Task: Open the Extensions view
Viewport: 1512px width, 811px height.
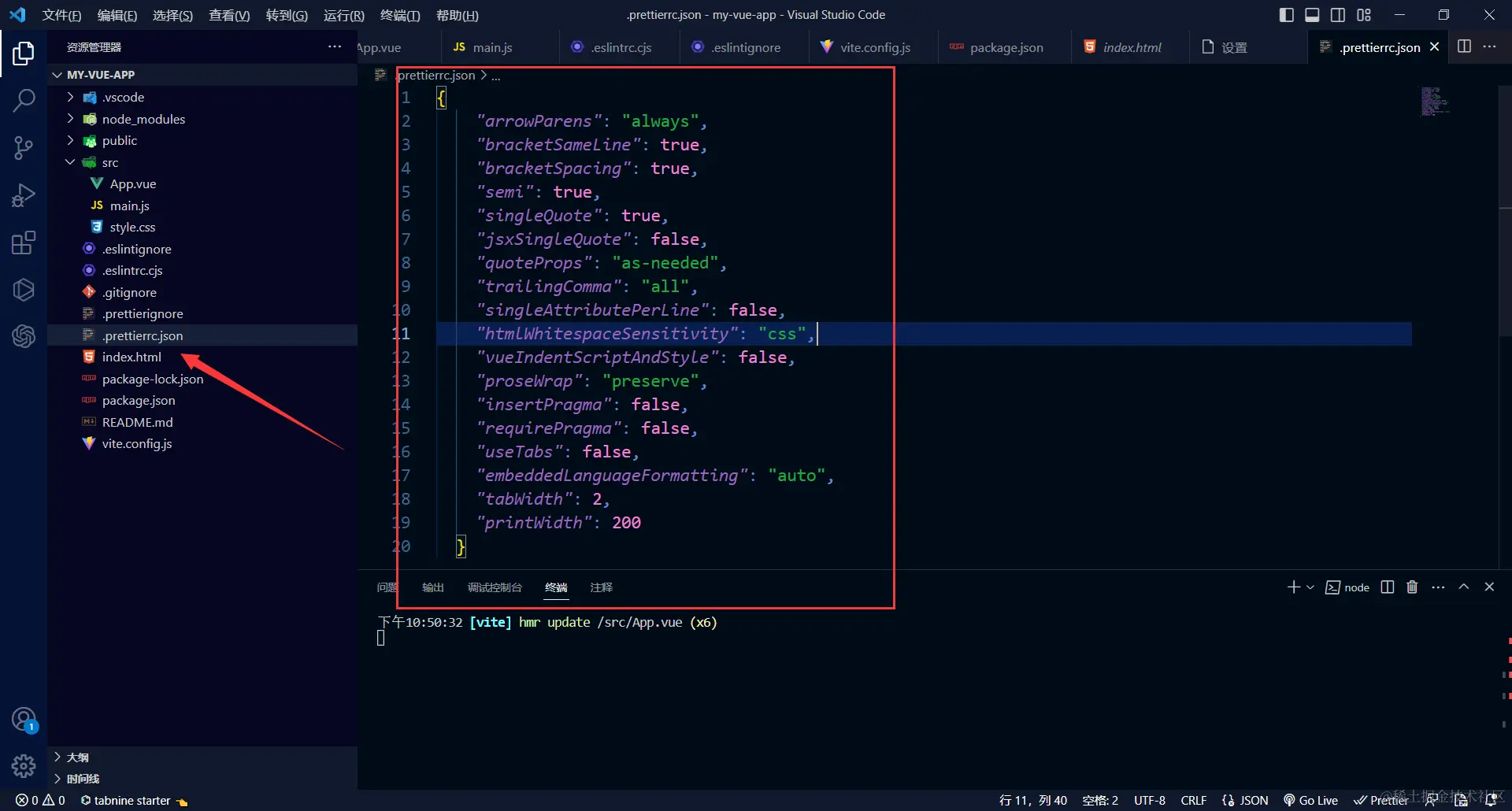Action: coord(24,243)
